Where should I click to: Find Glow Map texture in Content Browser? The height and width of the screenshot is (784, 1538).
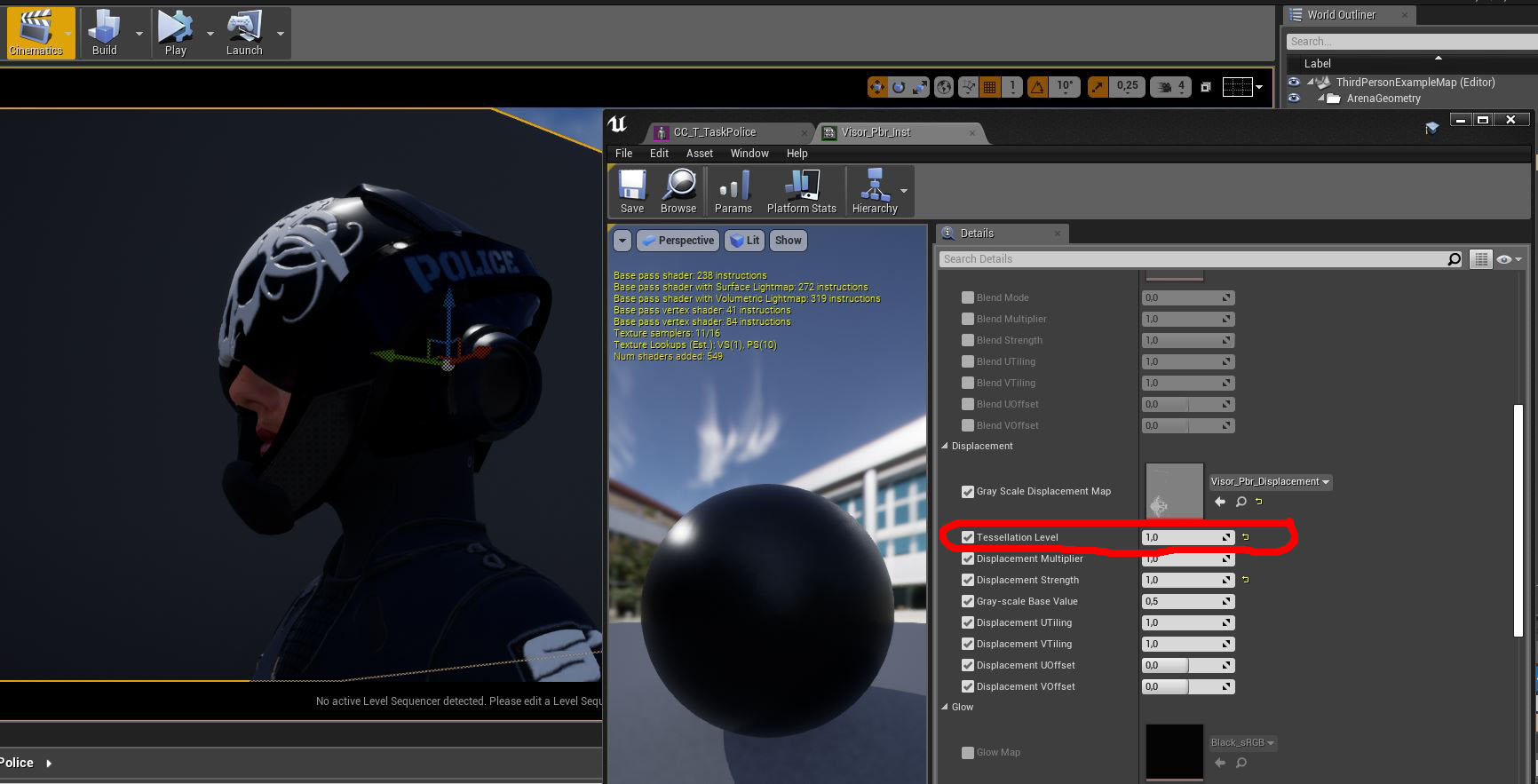pyautogui.click(x=1241, y=763)
